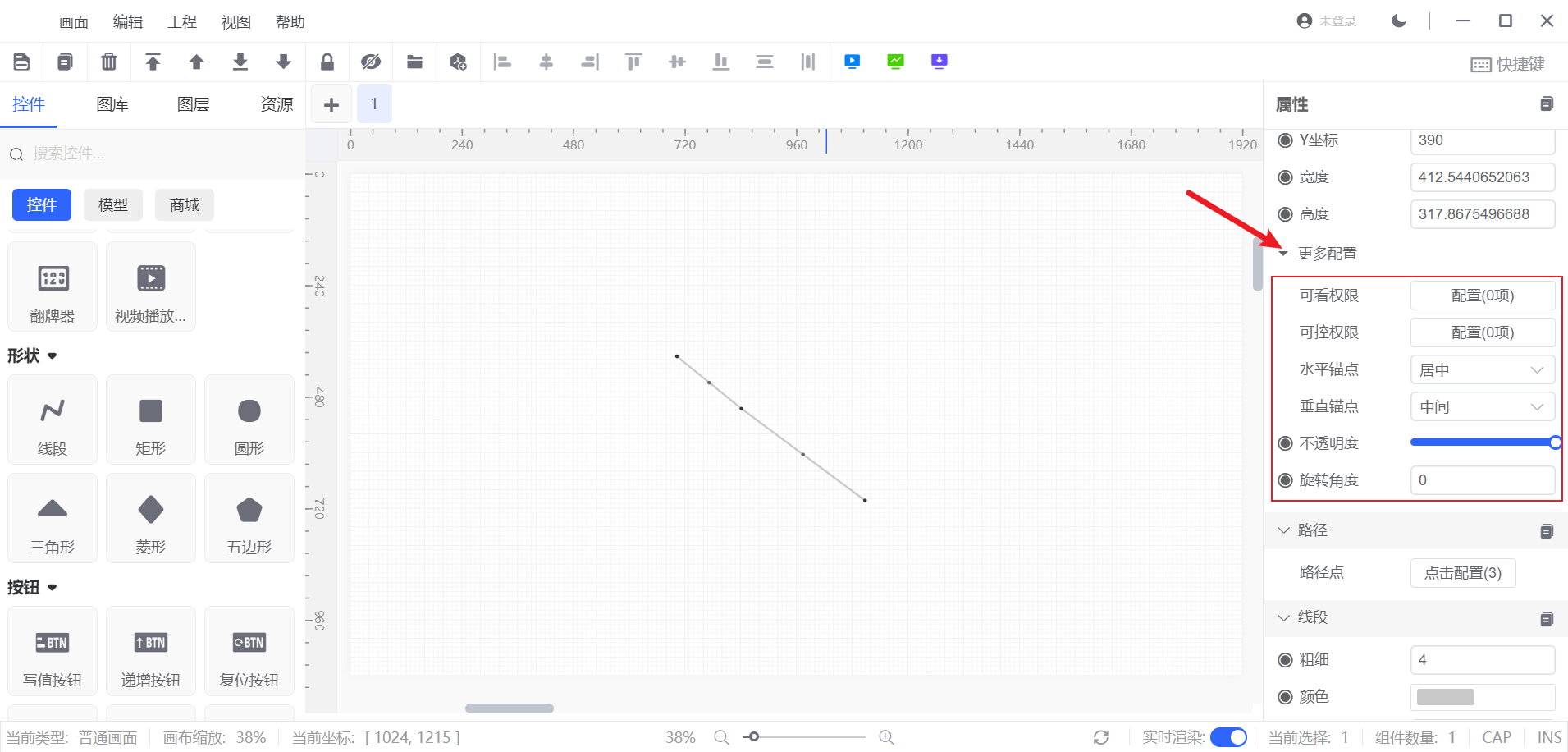Image resolution: width=1568 pixels, height=752 pixels.
Task: Collapse the 更多配置 section
Action: coord(1284,254)
